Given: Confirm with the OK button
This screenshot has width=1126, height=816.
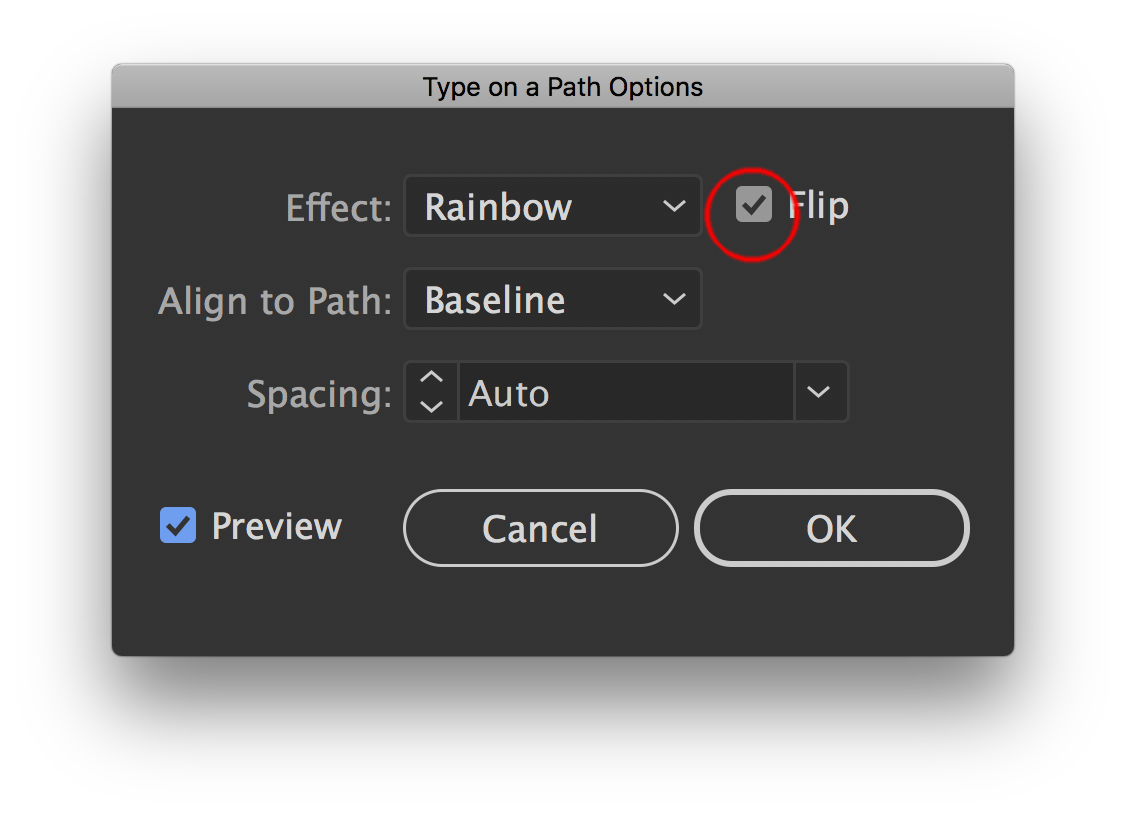Looking at the screenshot, I should pos(832,528).
